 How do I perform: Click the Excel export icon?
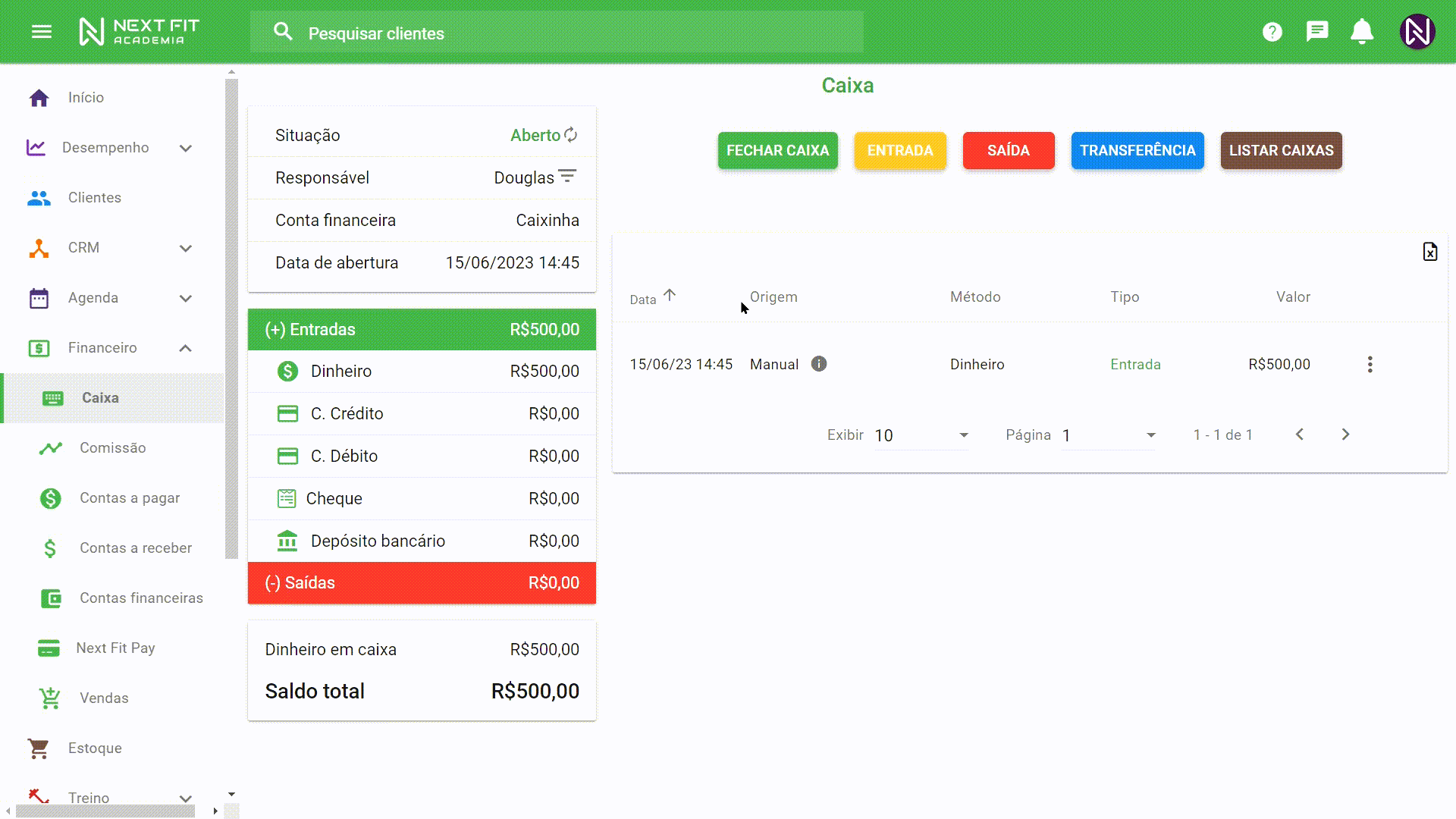[x=1429, y=252]
